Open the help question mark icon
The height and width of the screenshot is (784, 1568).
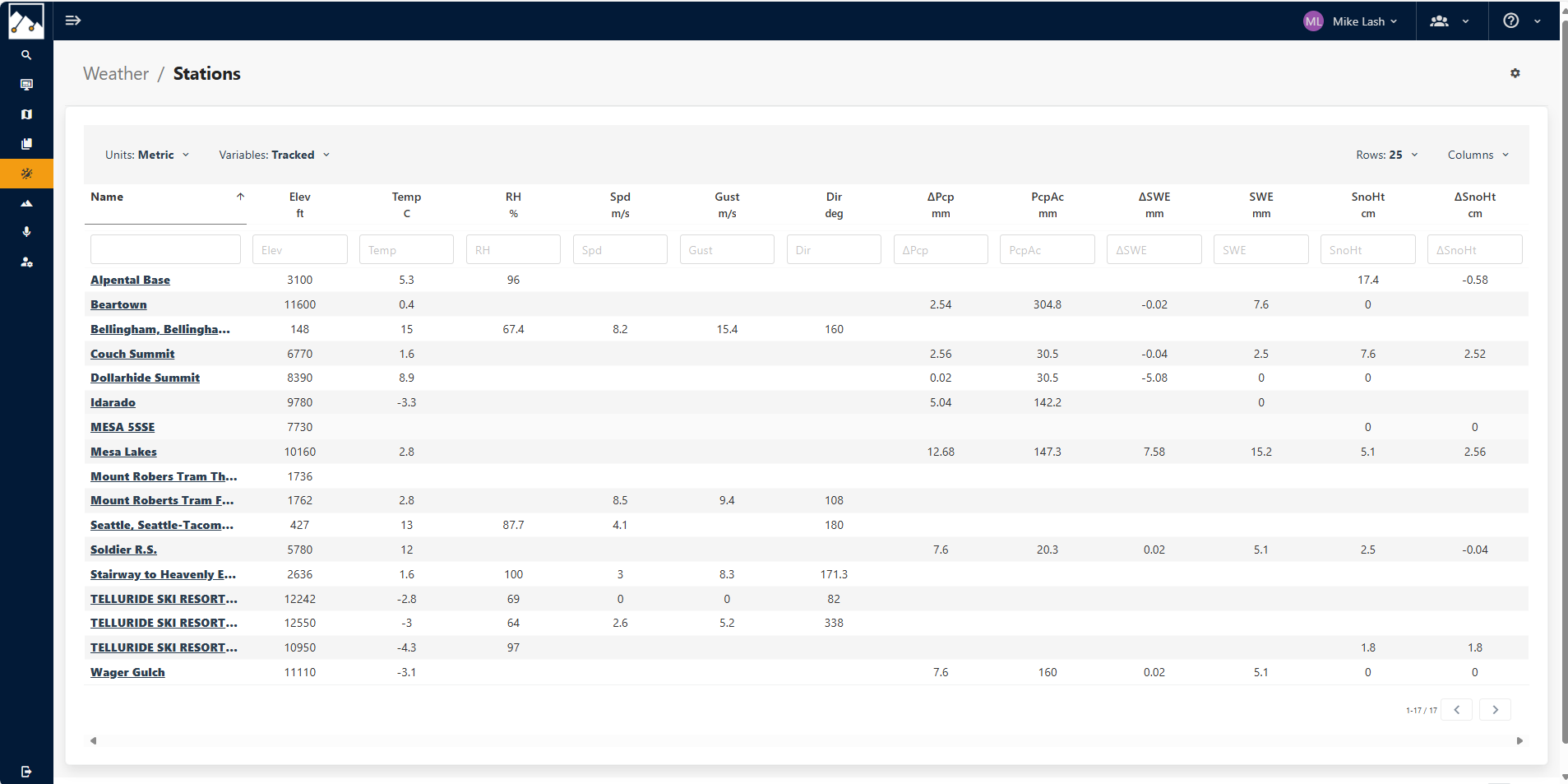[1511, 21]
